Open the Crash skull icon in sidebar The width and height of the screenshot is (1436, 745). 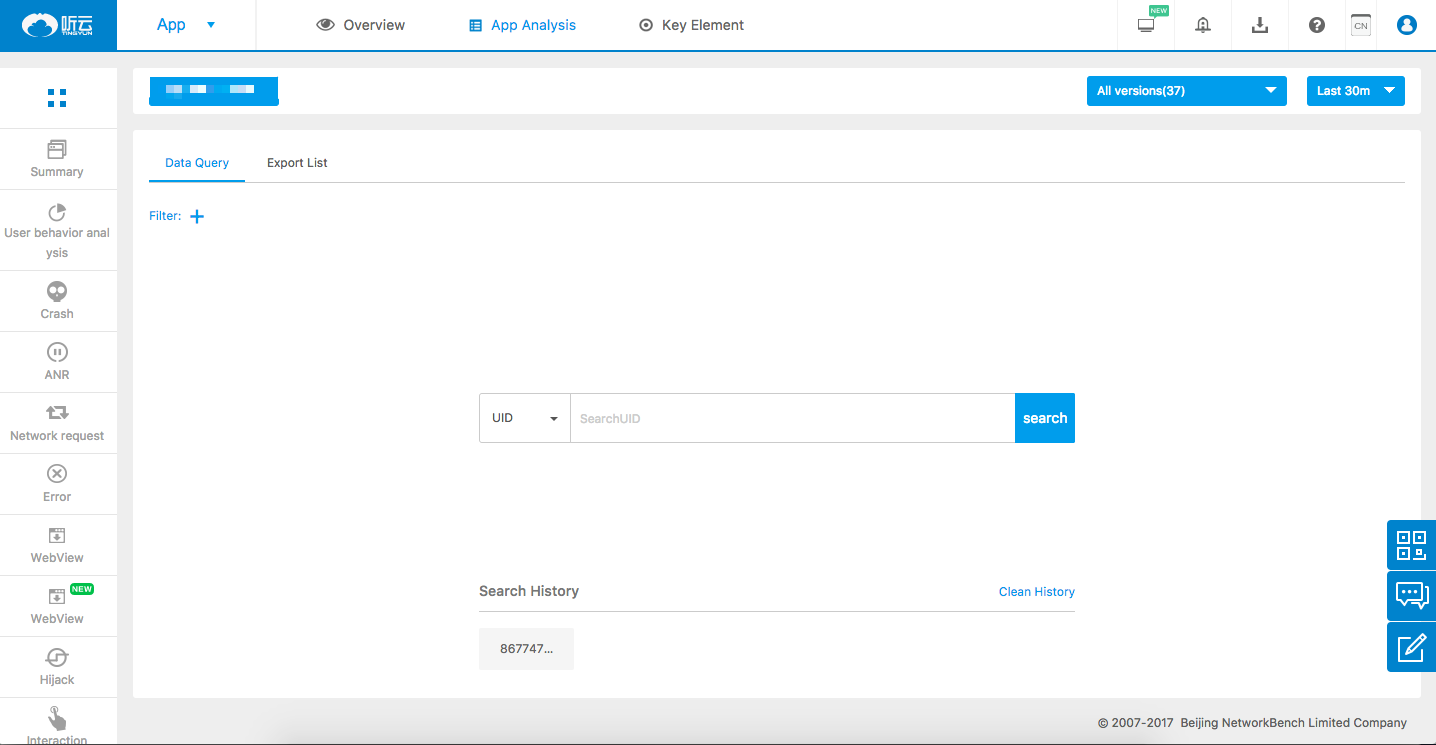(x=57, y=292)
